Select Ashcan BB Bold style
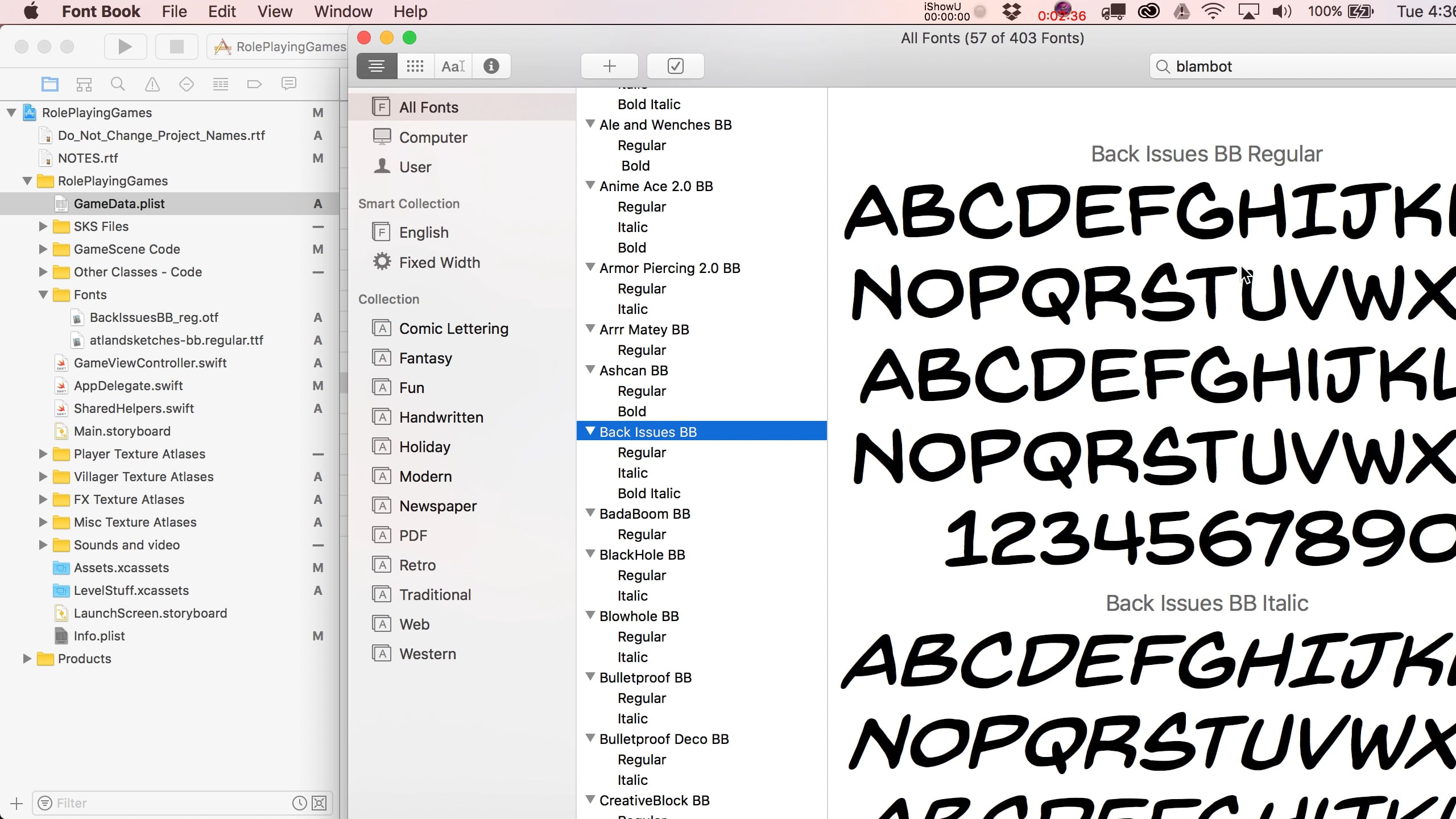Viewport: 1456px width, 819px height. click(702, 411)
